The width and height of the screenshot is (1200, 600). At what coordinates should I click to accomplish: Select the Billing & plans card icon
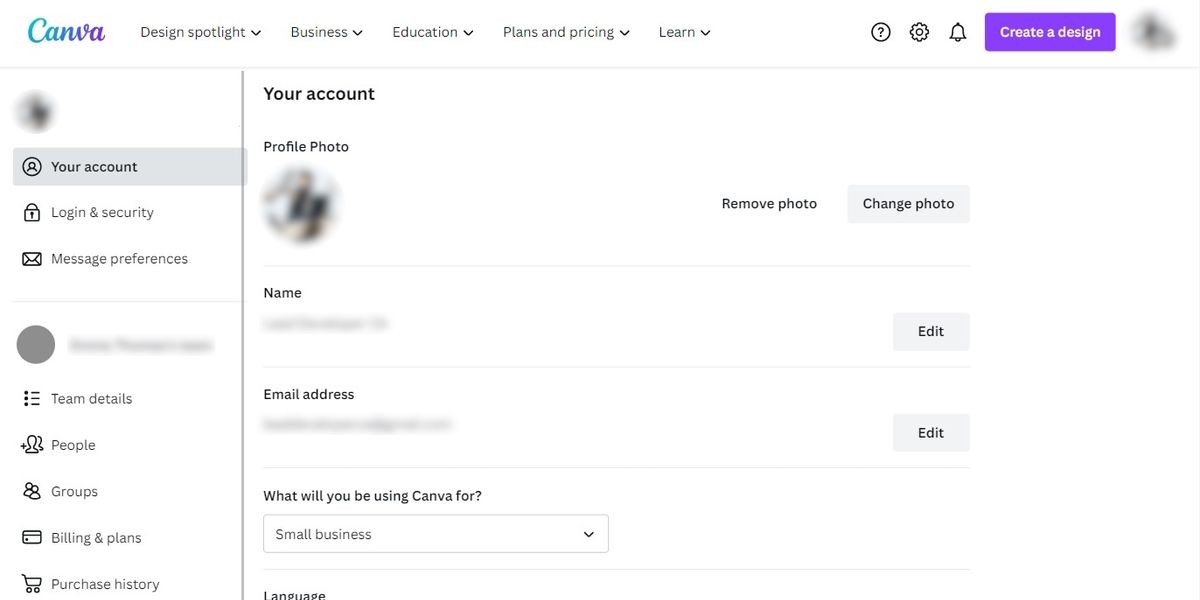pyautogui.click(x=32, y=538)
